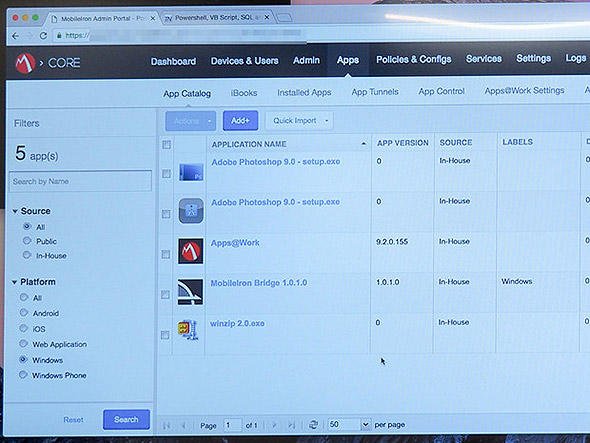Refresh the table with pagination refresh icon
The width and height of the screenshot is (590, 443).
coord(313,425)
